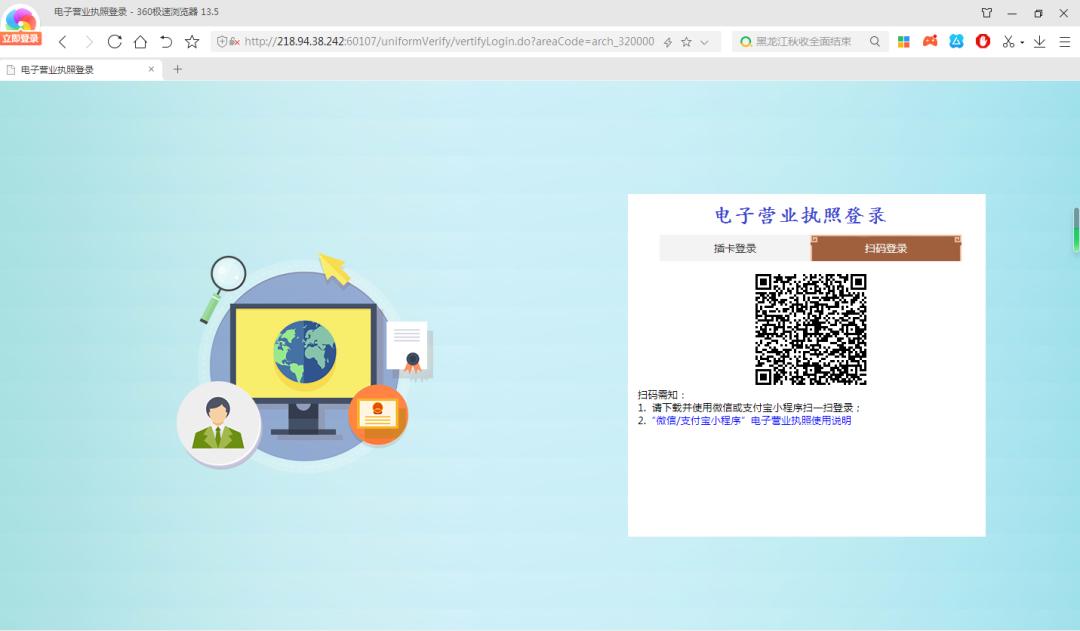1080x631 pixels.
Task: Open favorites with the toolbar star icon
Action: click(x=192, y=42)
